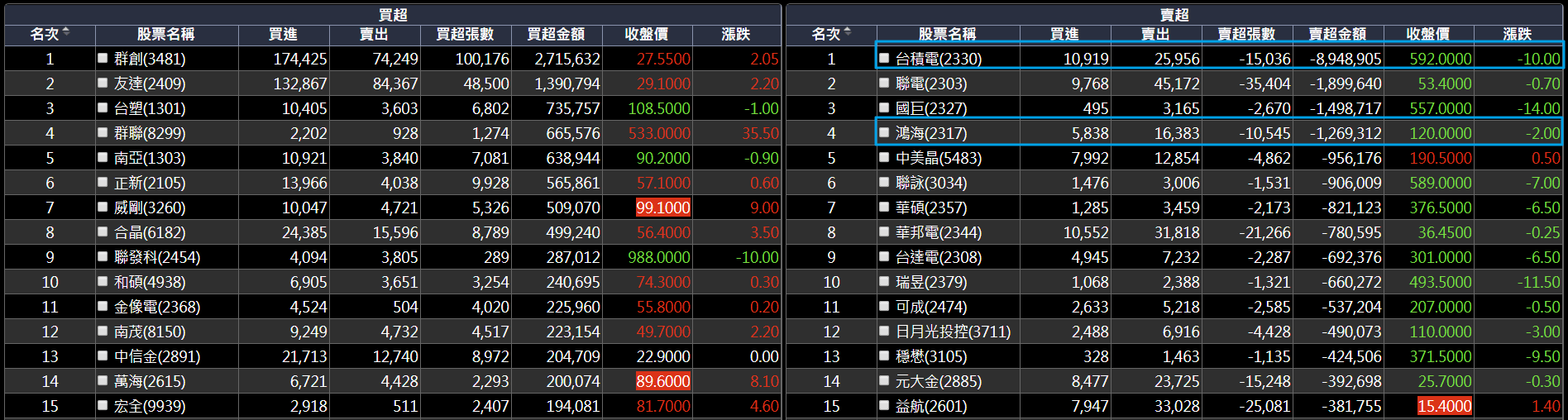This screenshot has width=1568, height=420.
Task: Open stock name 南亞(1303)
Action: (x=150, y=158)
